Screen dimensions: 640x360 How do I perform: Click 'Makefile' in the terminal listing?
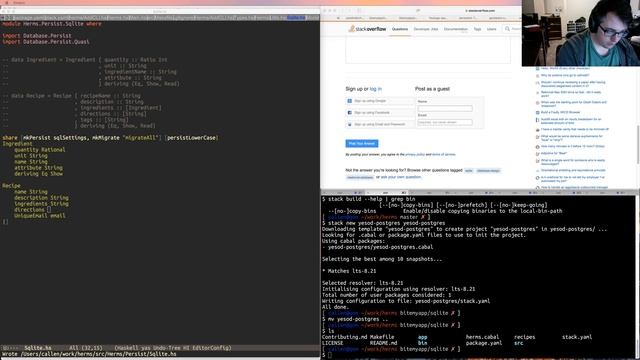point(382,337)
